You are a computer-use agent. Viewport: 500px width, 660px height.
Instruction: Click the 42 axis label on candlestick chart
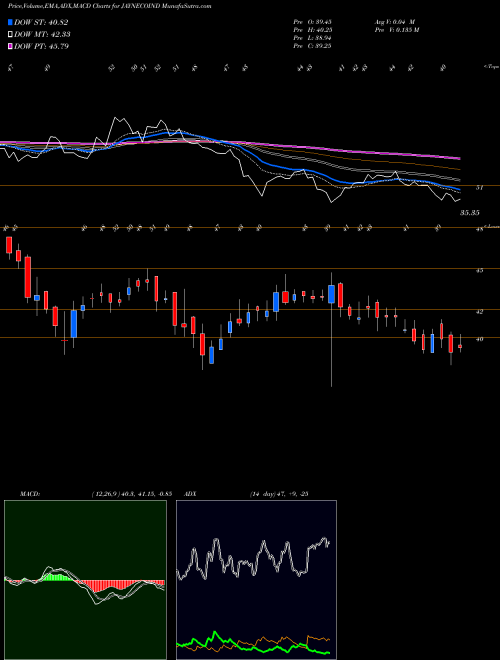(x=479, y=312)
